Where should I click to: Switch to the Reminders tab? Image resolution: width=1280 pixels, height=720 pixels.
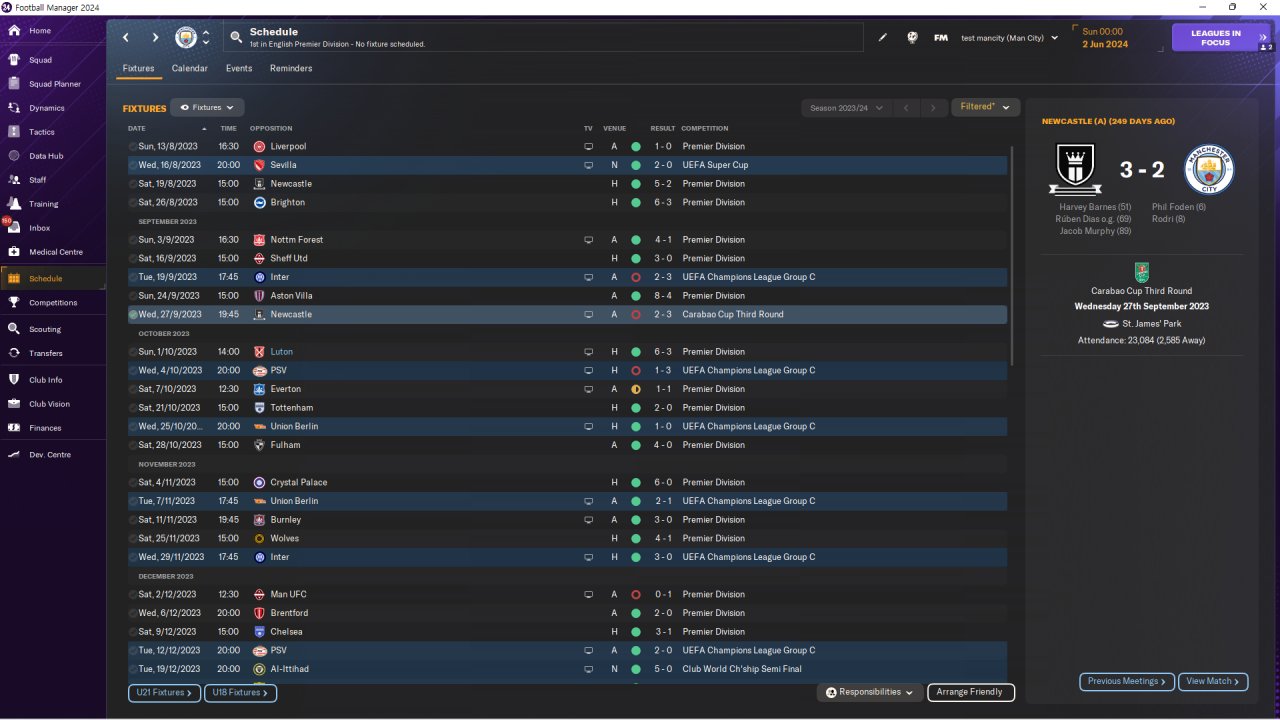tap(291, 69)
